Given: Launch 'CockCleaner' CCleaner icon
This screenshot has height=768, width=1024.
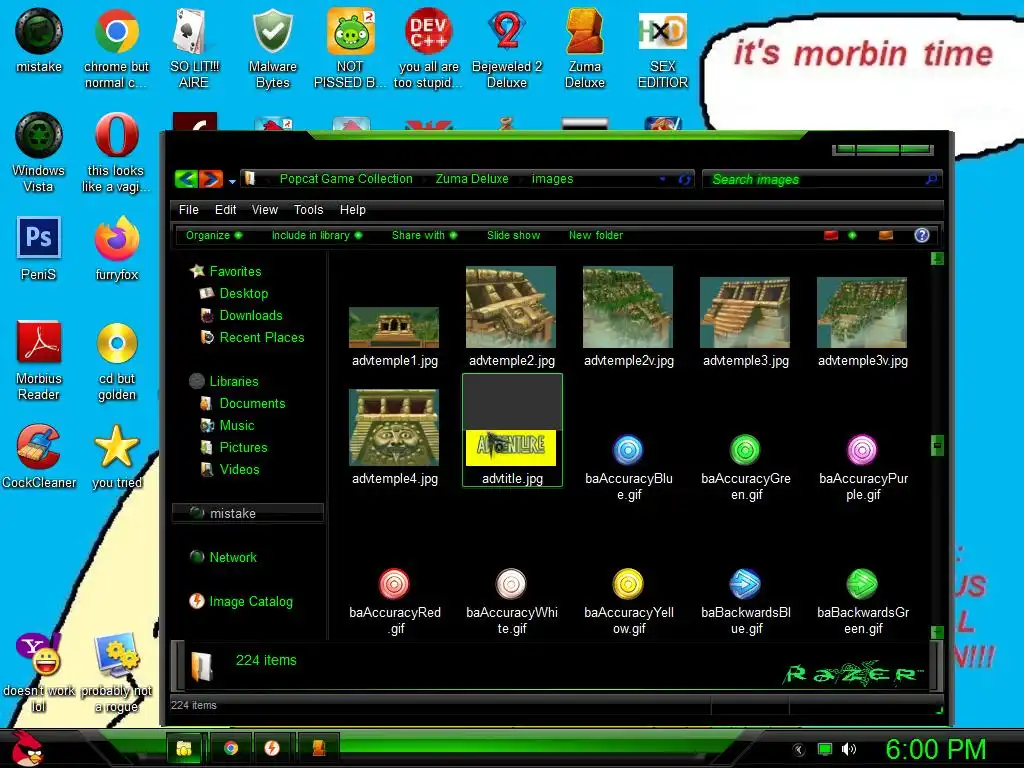Looking at the screenshot, I should (39, 456).
